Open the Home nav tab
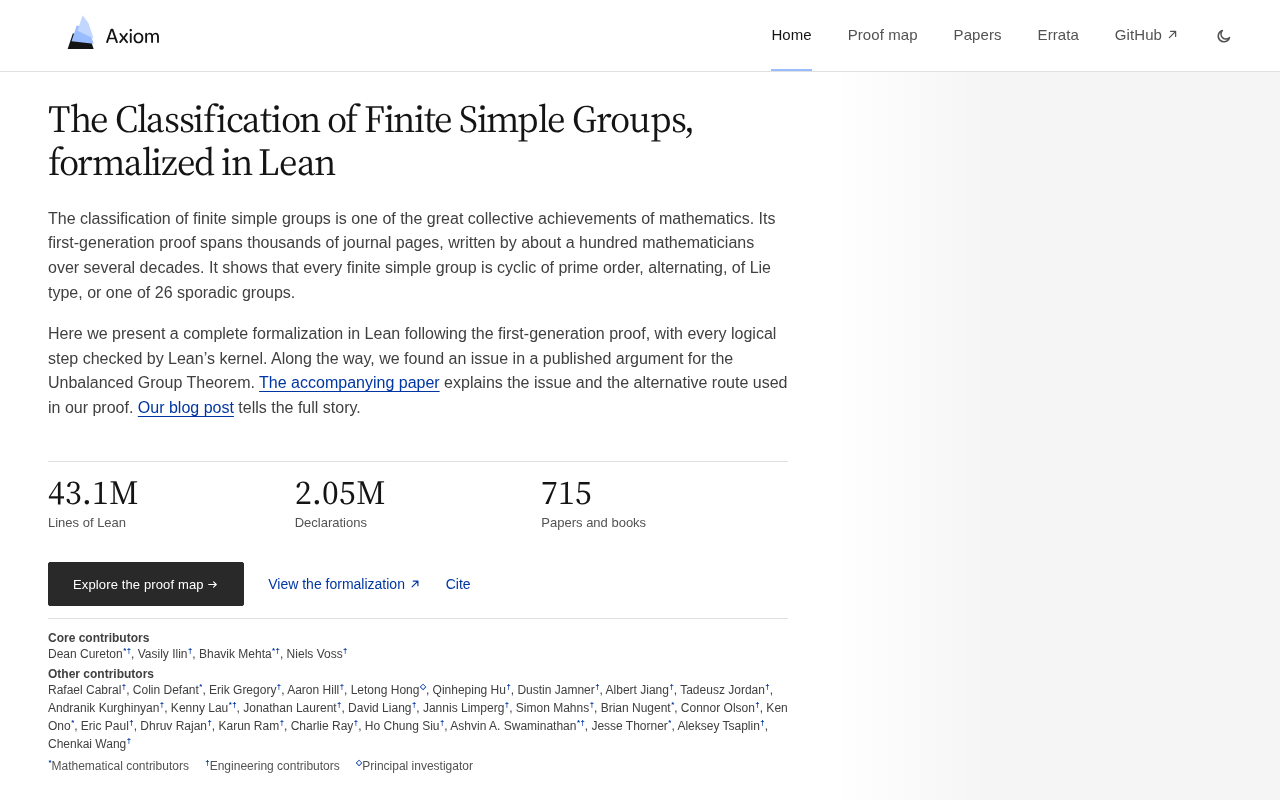The width and height of the screenshot is (1280, 800). (791, 35)
